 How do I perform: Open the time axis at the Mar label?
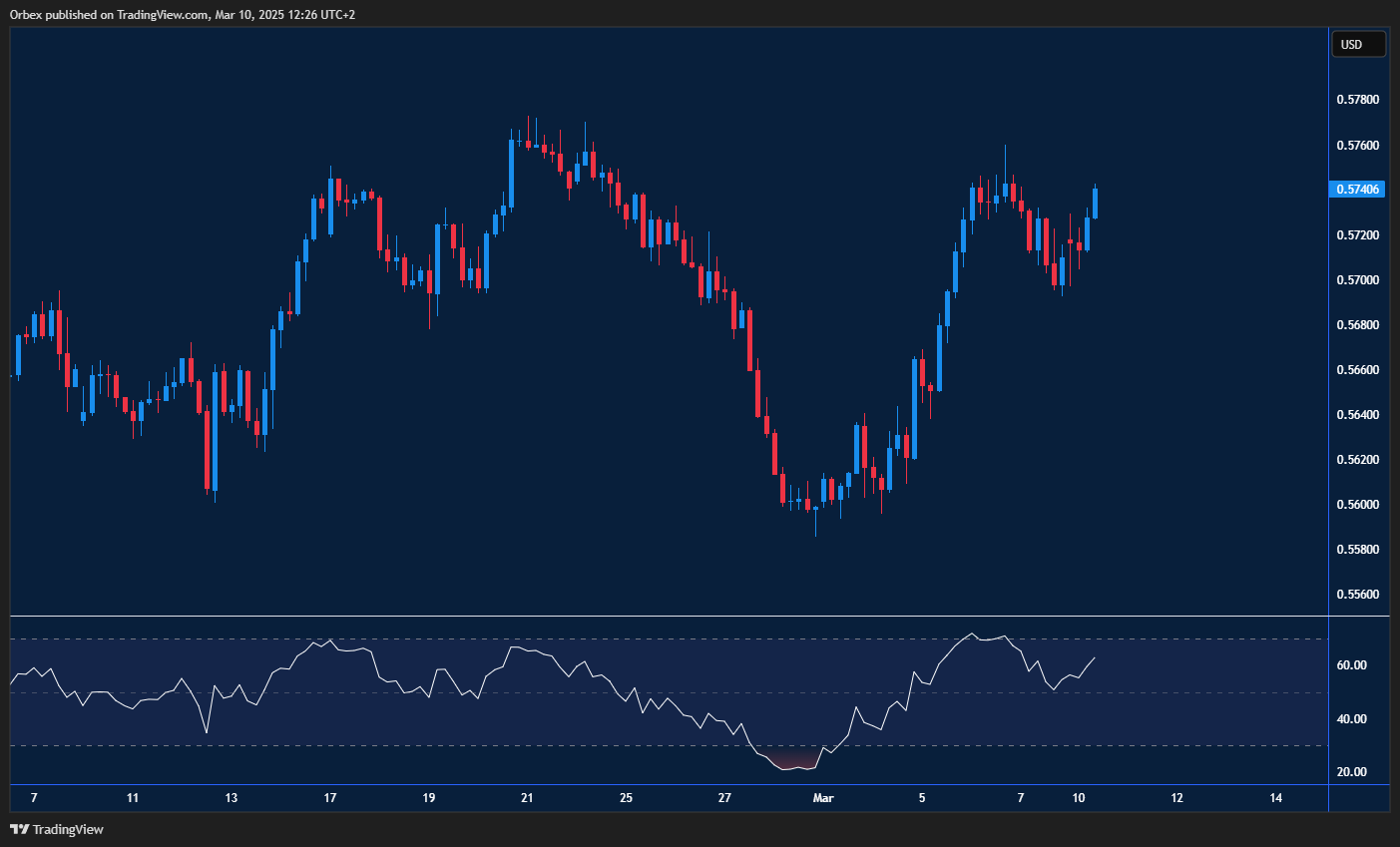822,798
